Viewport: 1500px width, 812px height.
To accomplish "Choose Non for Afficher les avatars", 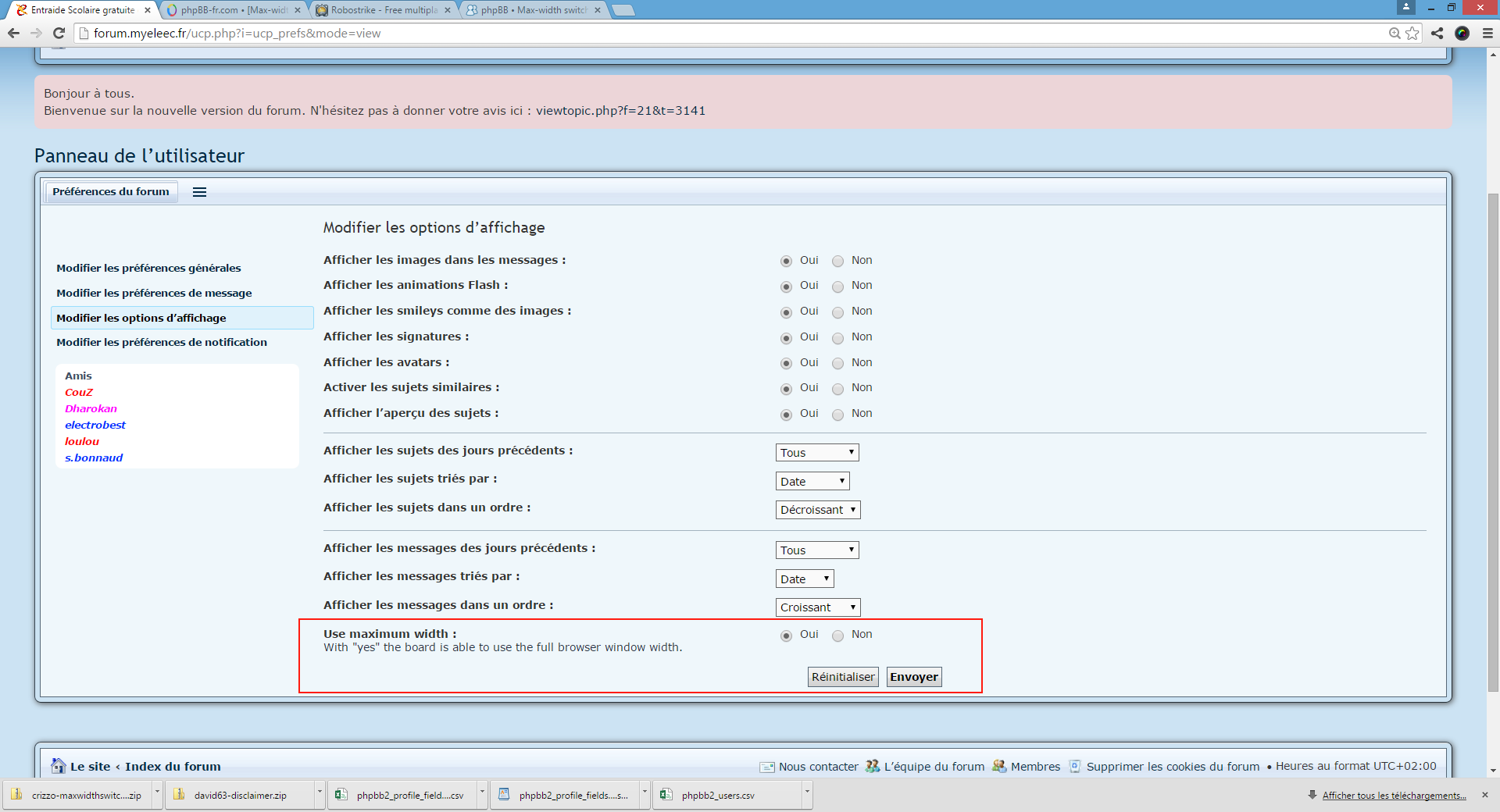I will pos(837,364).
